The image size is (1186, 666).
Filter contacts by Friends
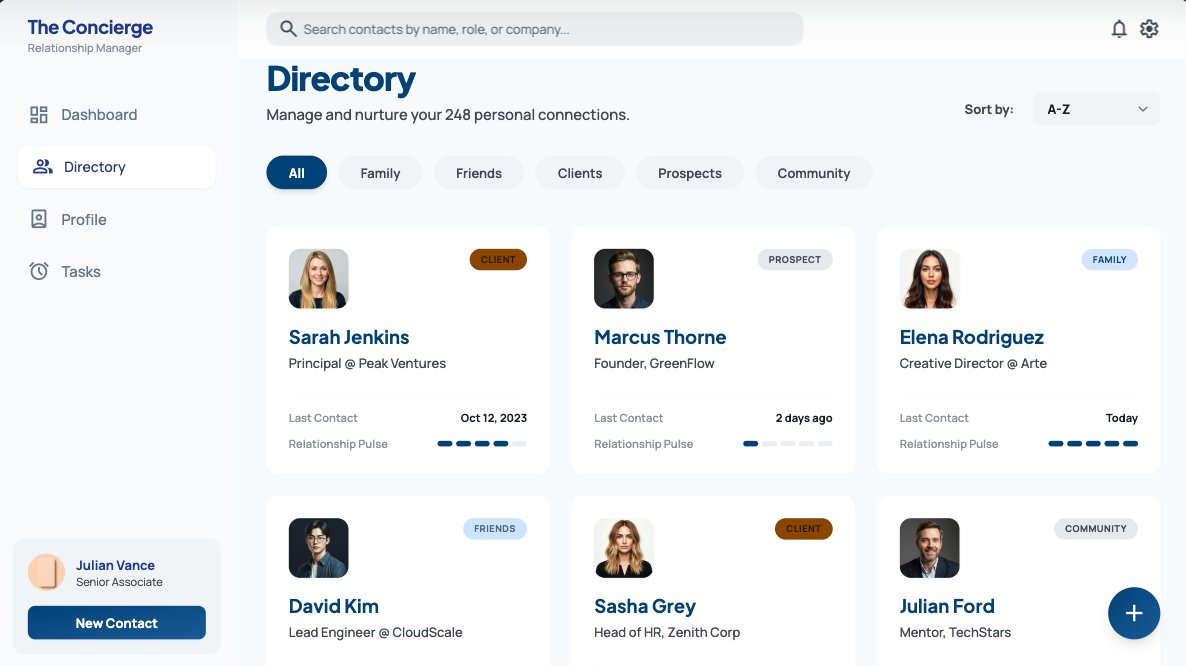479,173
